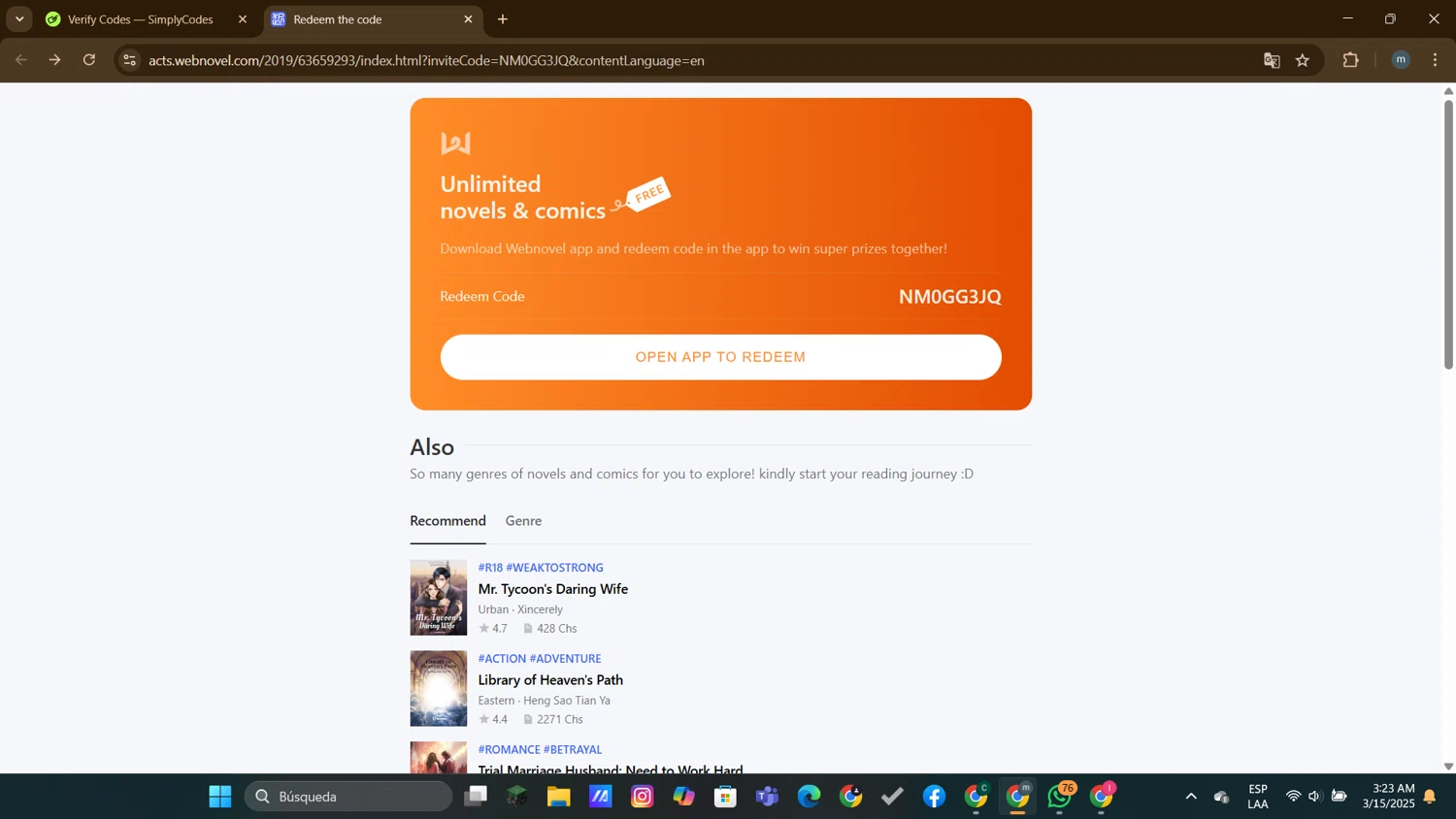Go back to previous page

[21, 60]
